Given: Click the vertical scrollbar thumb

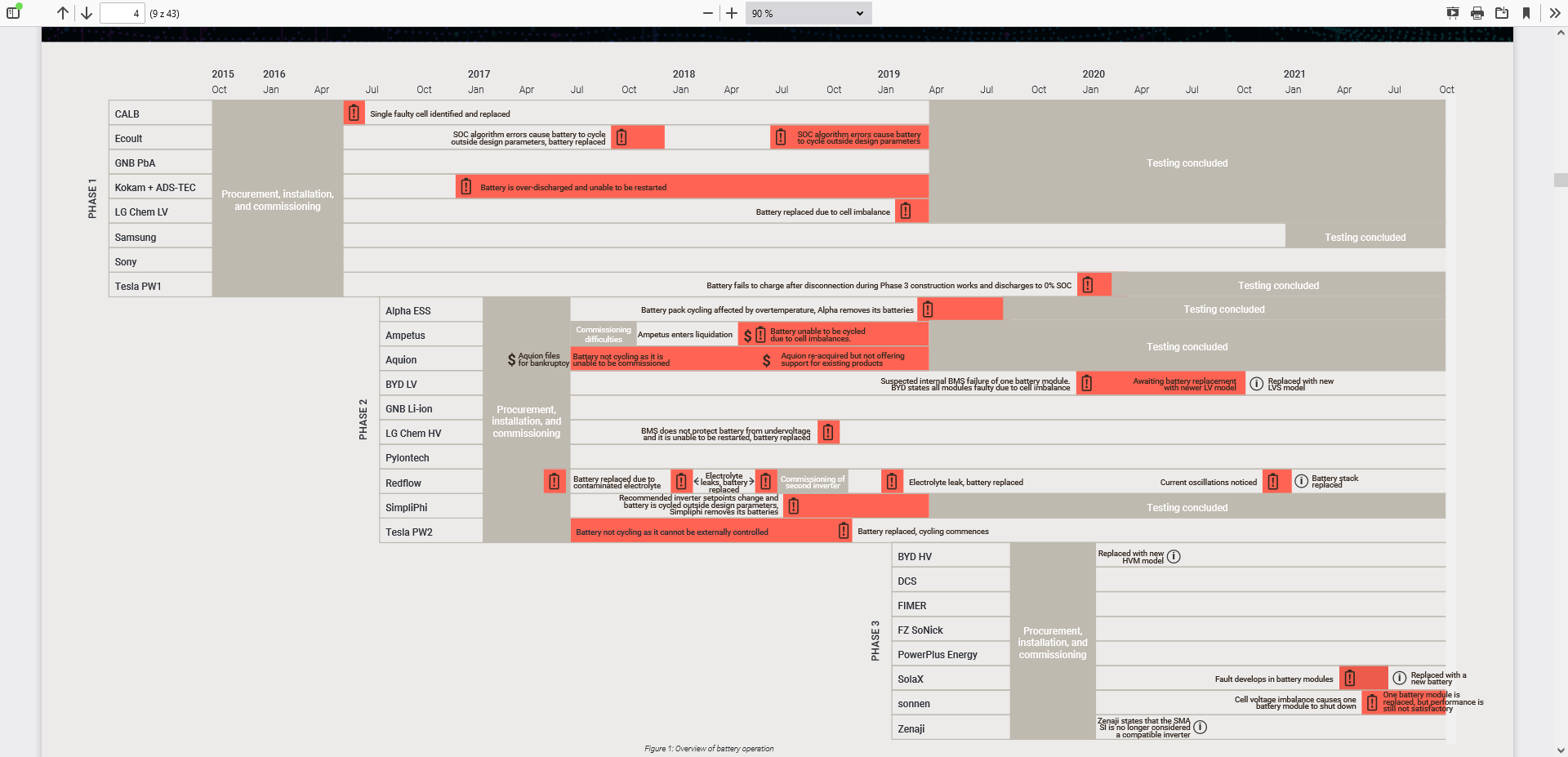Looking at the screenshot, I should pyautogui.click(x=1561, y=180).
